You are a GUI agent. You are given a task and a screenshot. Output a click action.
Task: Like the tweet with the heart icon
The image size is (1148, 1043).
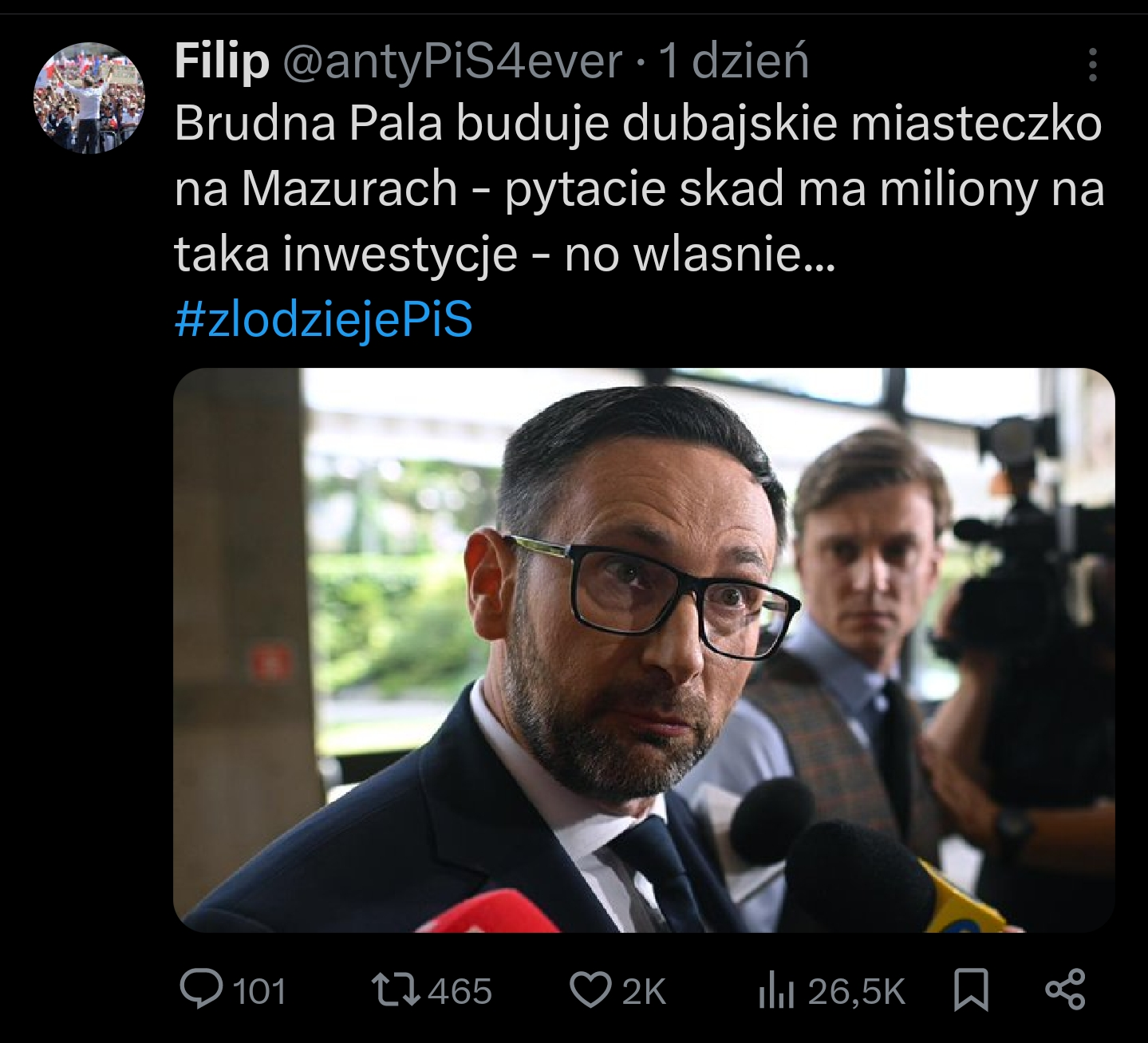pyautogui.click(x=590, y=990)
